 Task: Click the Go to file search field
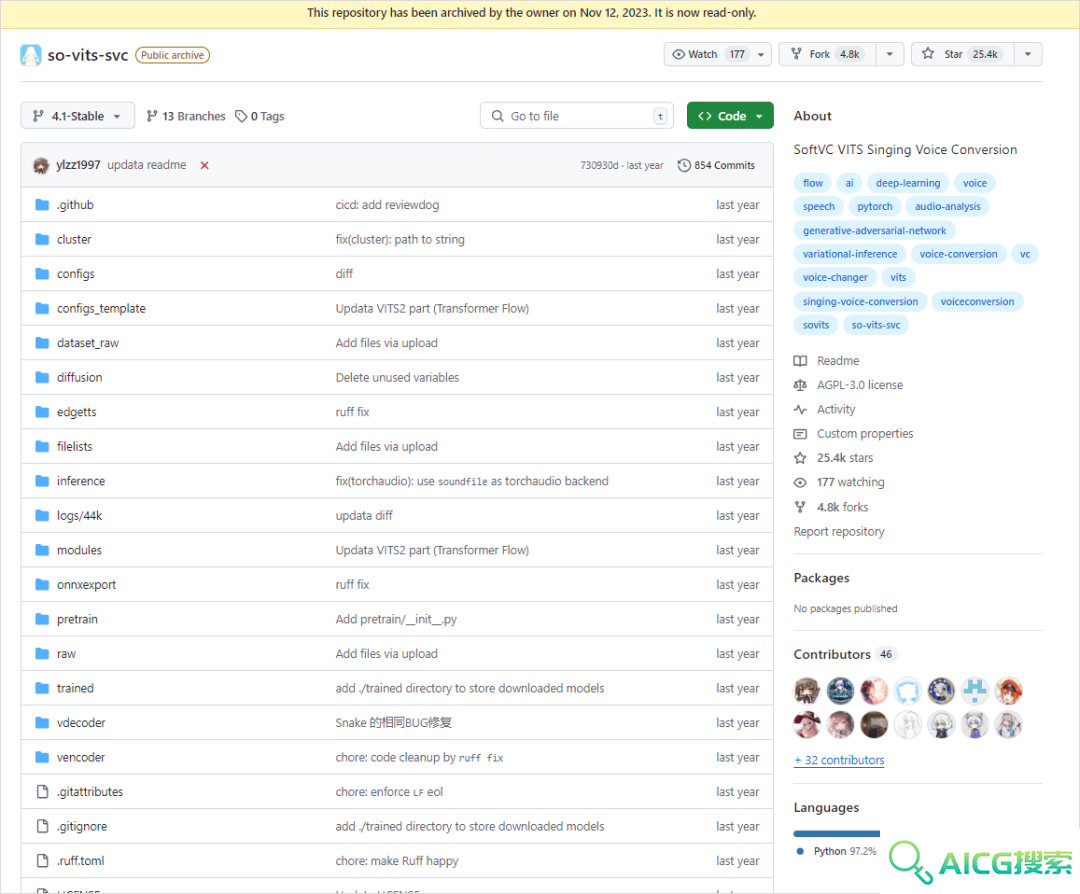pos(577,116)
